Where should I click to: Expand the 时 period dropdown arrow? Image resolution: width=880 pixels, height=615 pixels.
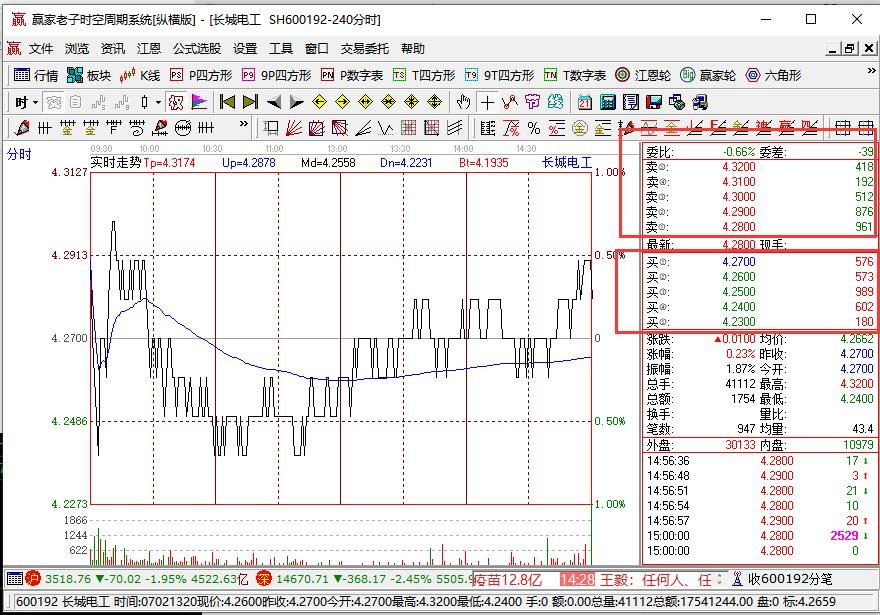[36, 103]
